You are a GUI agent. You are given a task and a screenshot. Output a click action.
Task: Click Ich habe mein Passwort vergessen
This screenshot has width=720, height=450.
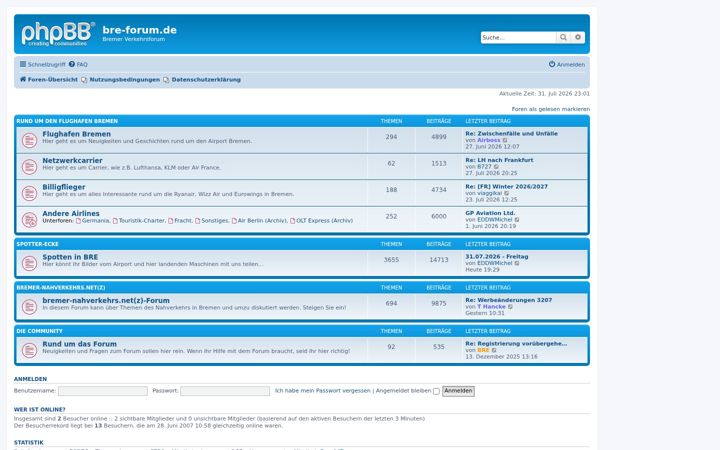[322, 391]
